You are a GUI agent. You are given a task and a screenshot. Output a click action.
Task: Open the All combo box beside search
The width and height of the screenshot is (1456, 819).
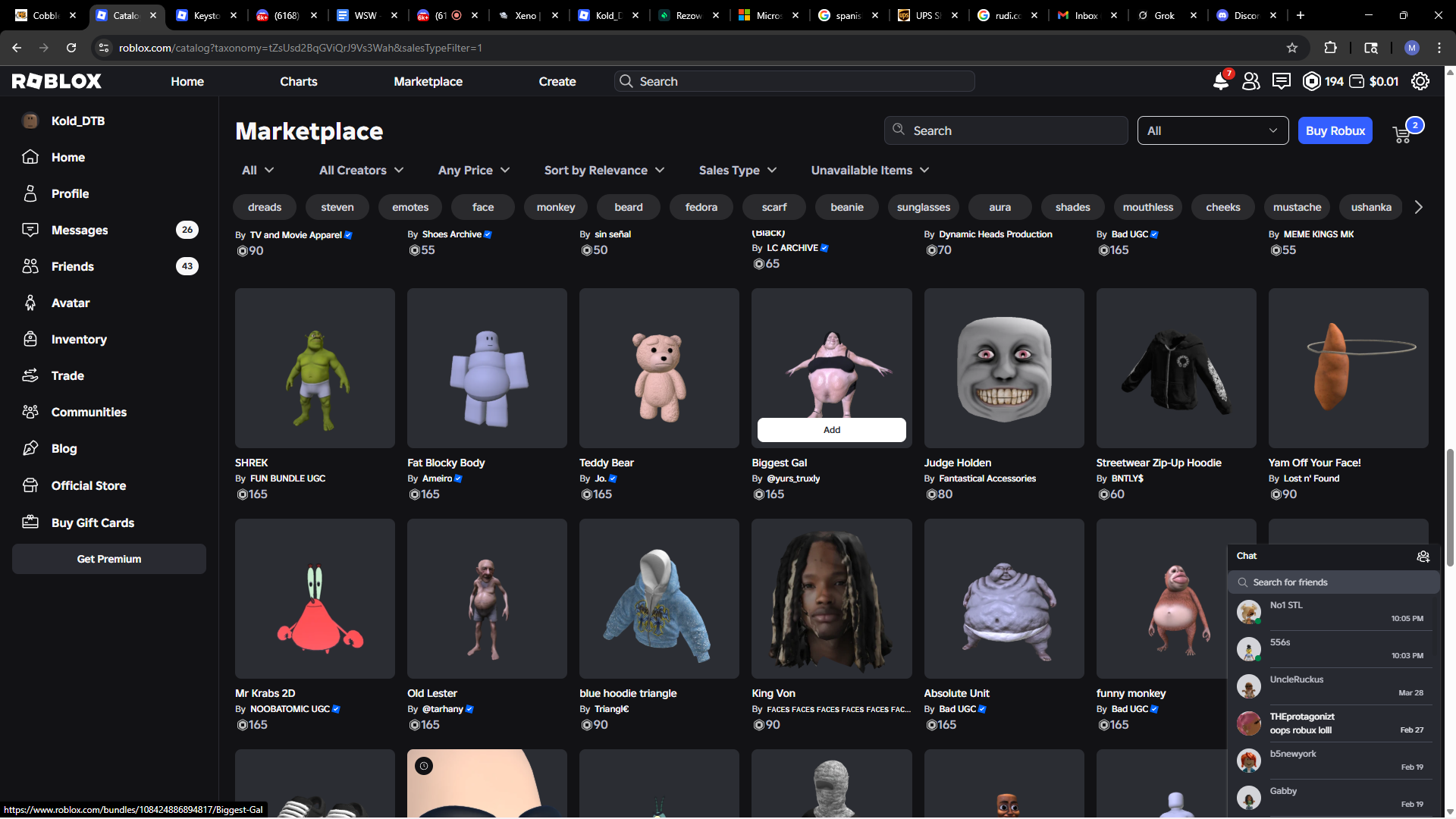[1213, 130]
